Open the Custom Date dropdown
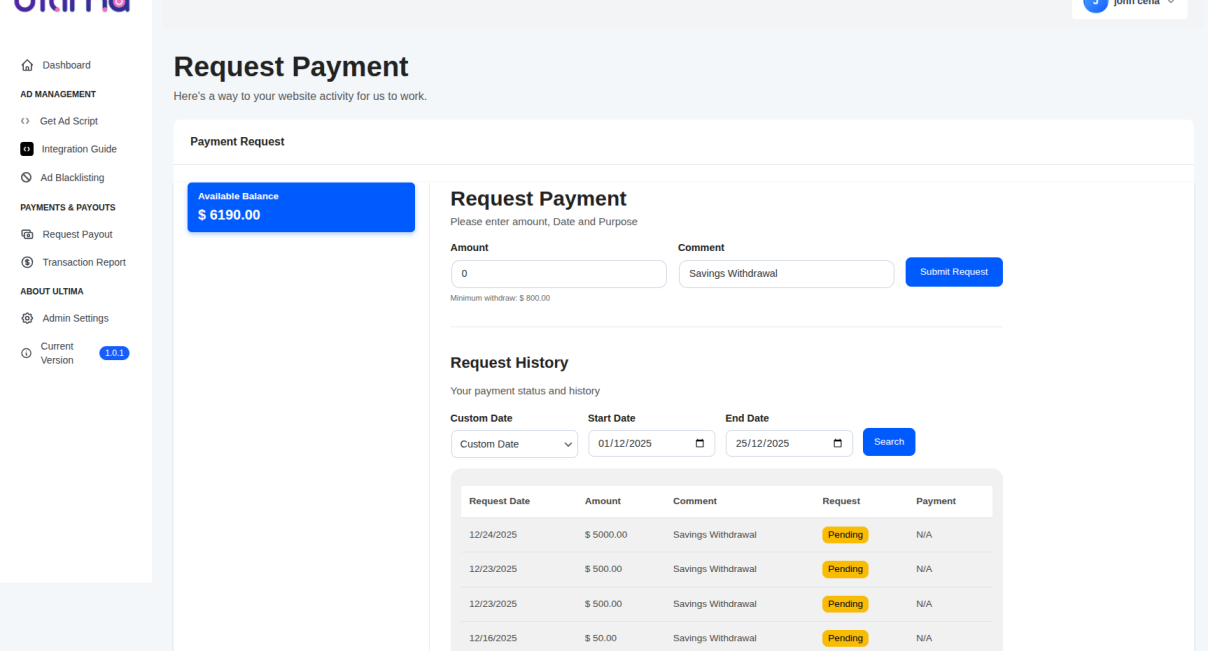Image resolution: width=1208 pixels, height=651 pixels. click(514, 443)
